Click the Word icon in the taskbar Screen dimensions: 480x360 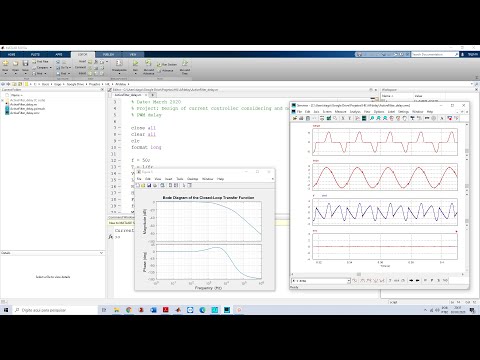tap(153, 310)
